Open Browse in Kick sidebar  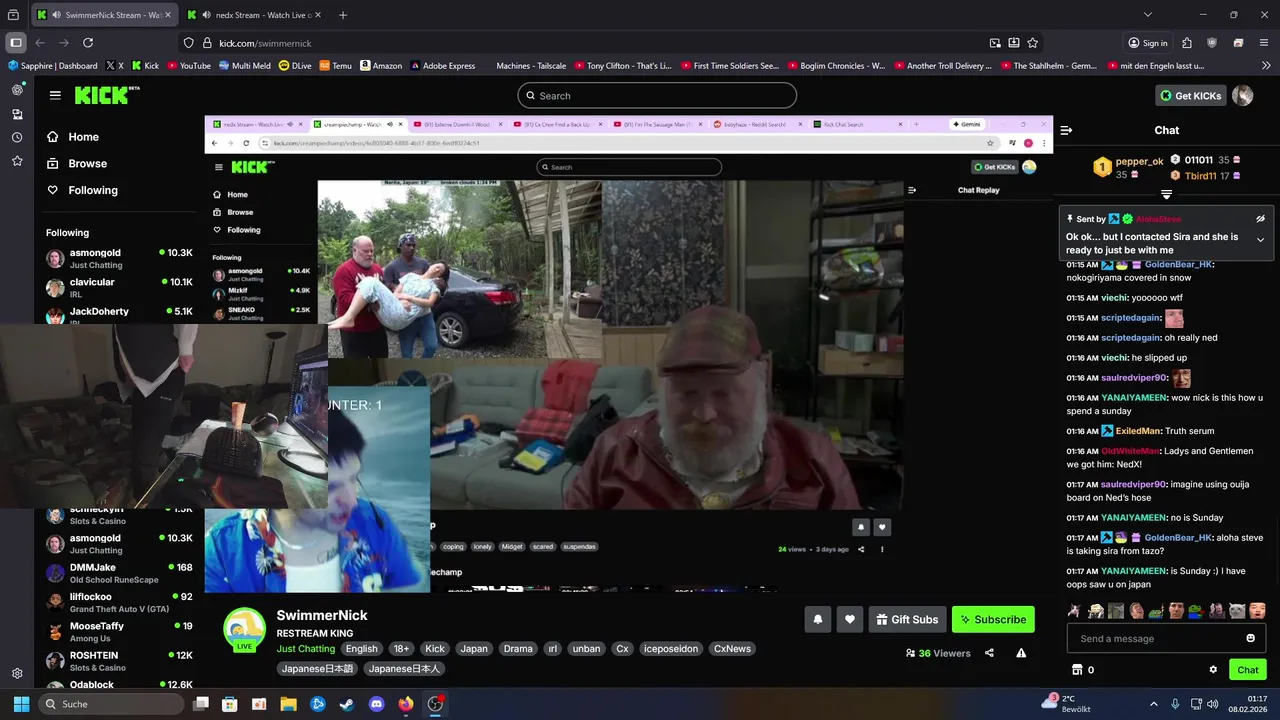click(87, 163)
